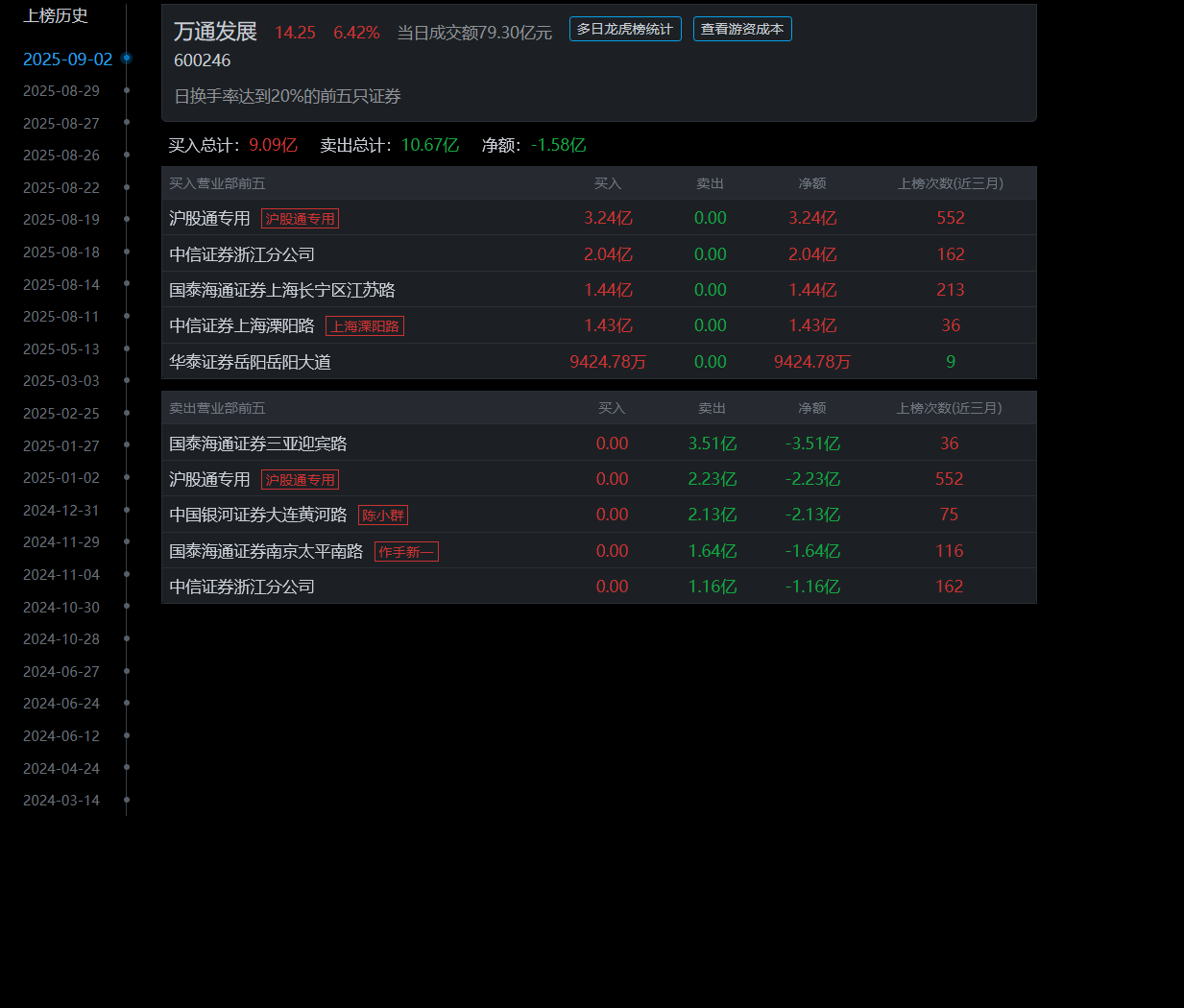Click 上榜次数 header in sell table

(950, 408)
